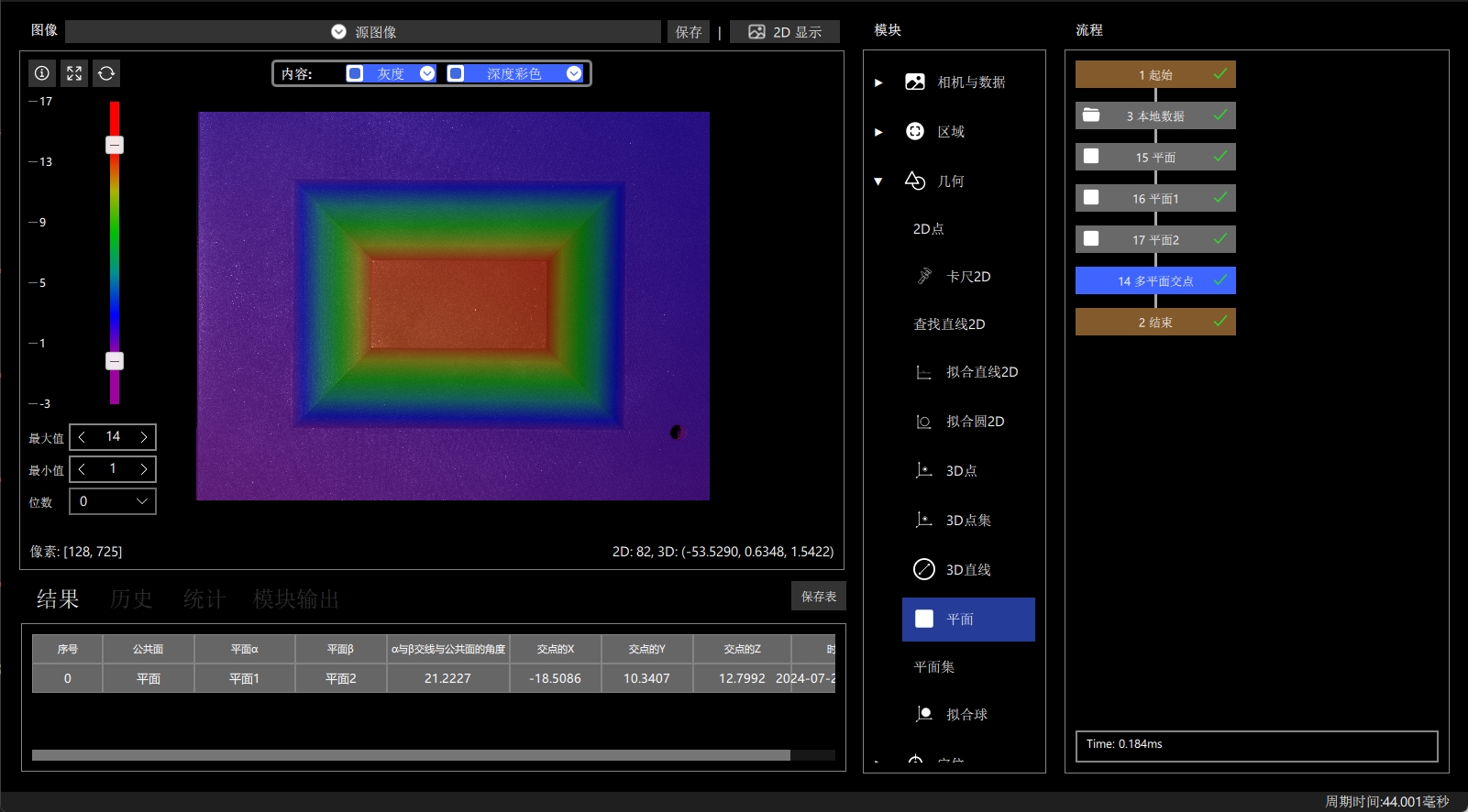Click the Time: 0.184ms status box
This screenshot has height=812, width=1468.
tap(1256, 746)
